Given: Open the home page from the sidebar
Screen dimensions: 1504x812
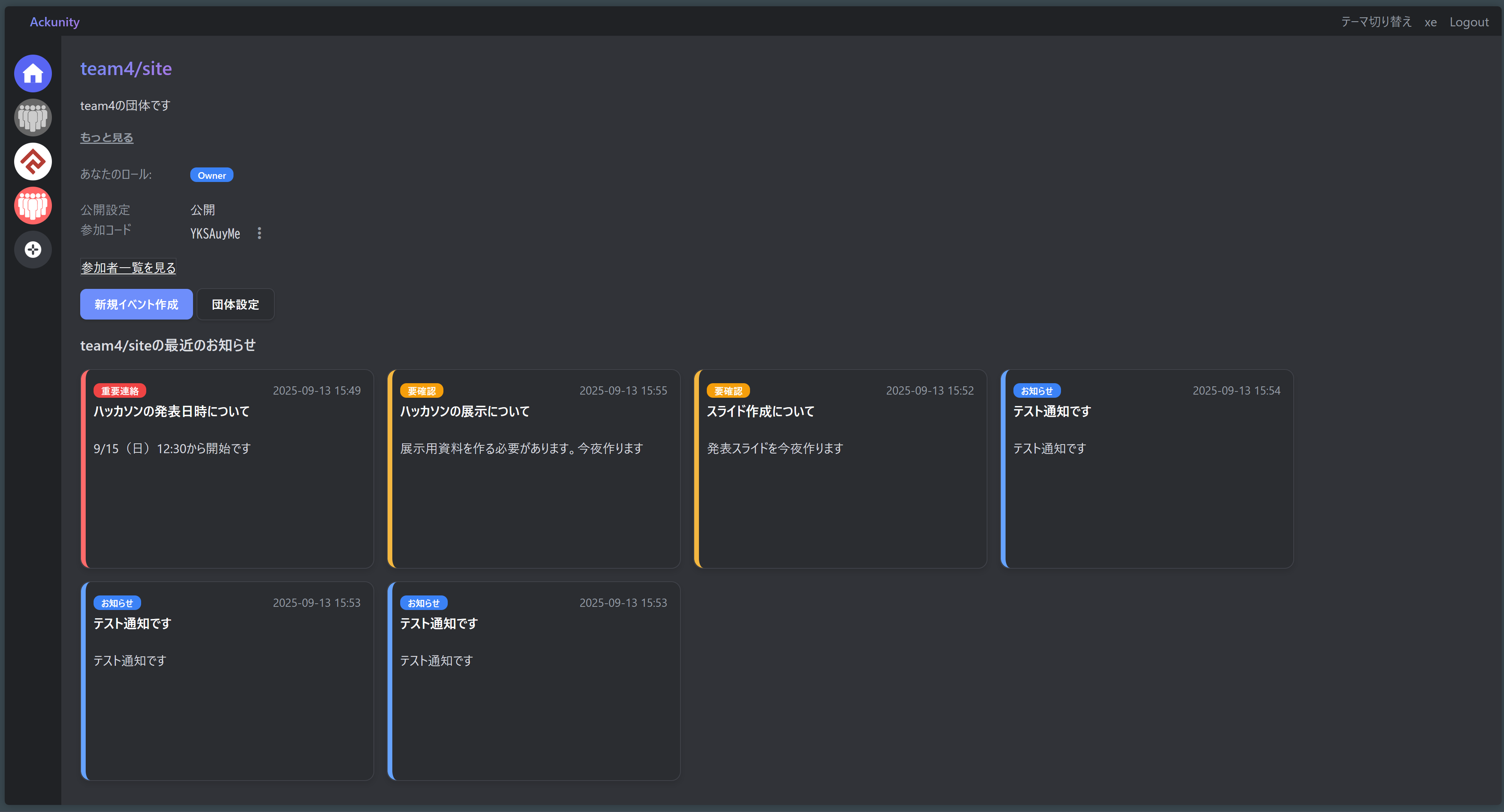Looking at the screenshot, I should (x=33, y=73).
